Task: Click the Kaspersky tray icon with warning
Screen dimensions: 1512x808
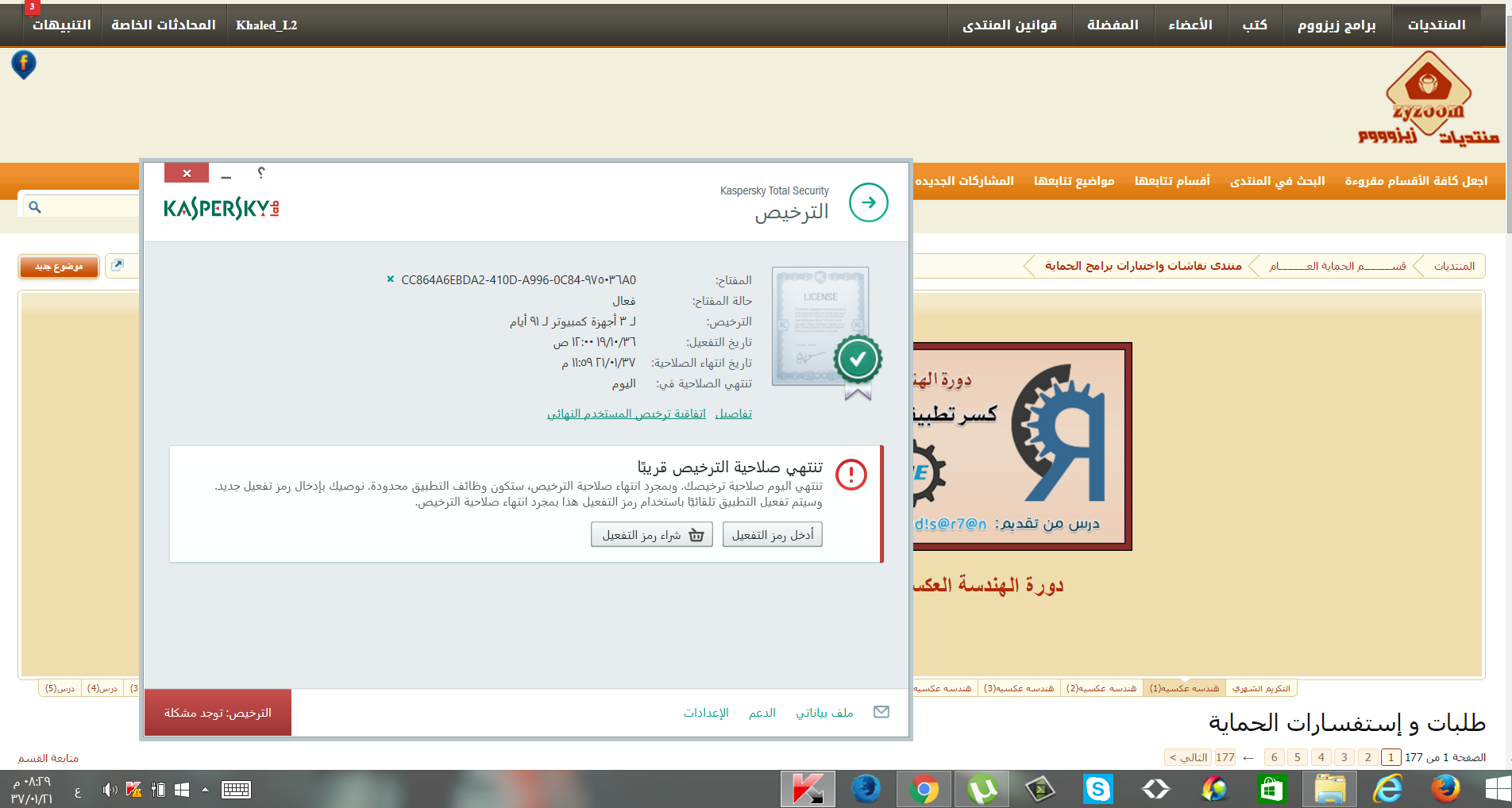Action: coord(133,790)
